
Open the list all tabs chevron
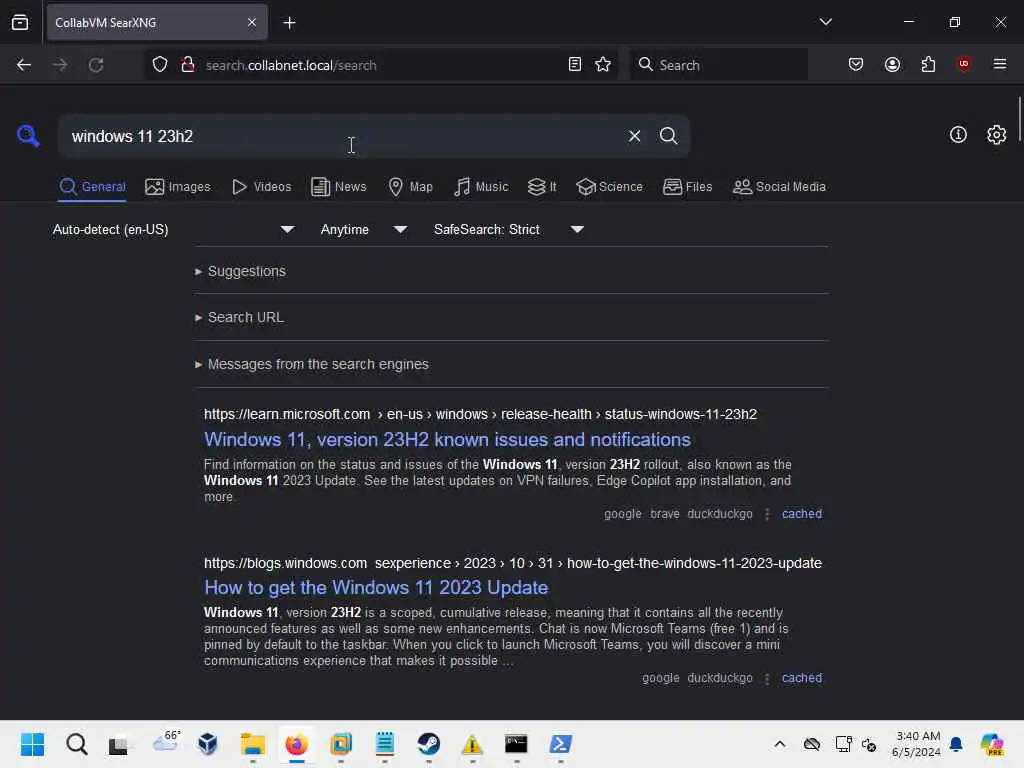coord(825,22)
